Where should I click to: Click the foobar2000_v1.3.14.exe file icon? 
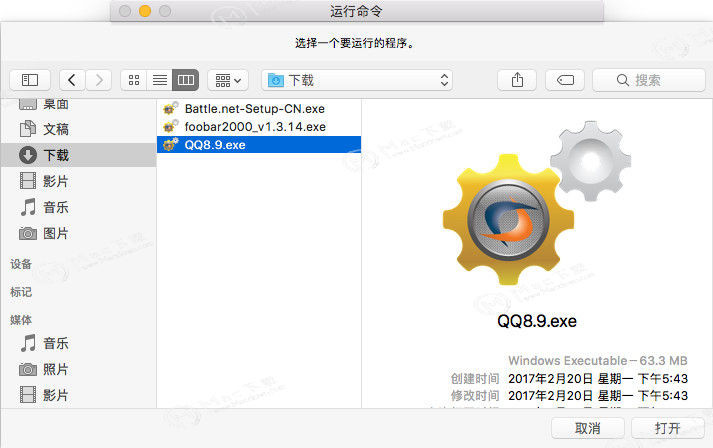171,126
